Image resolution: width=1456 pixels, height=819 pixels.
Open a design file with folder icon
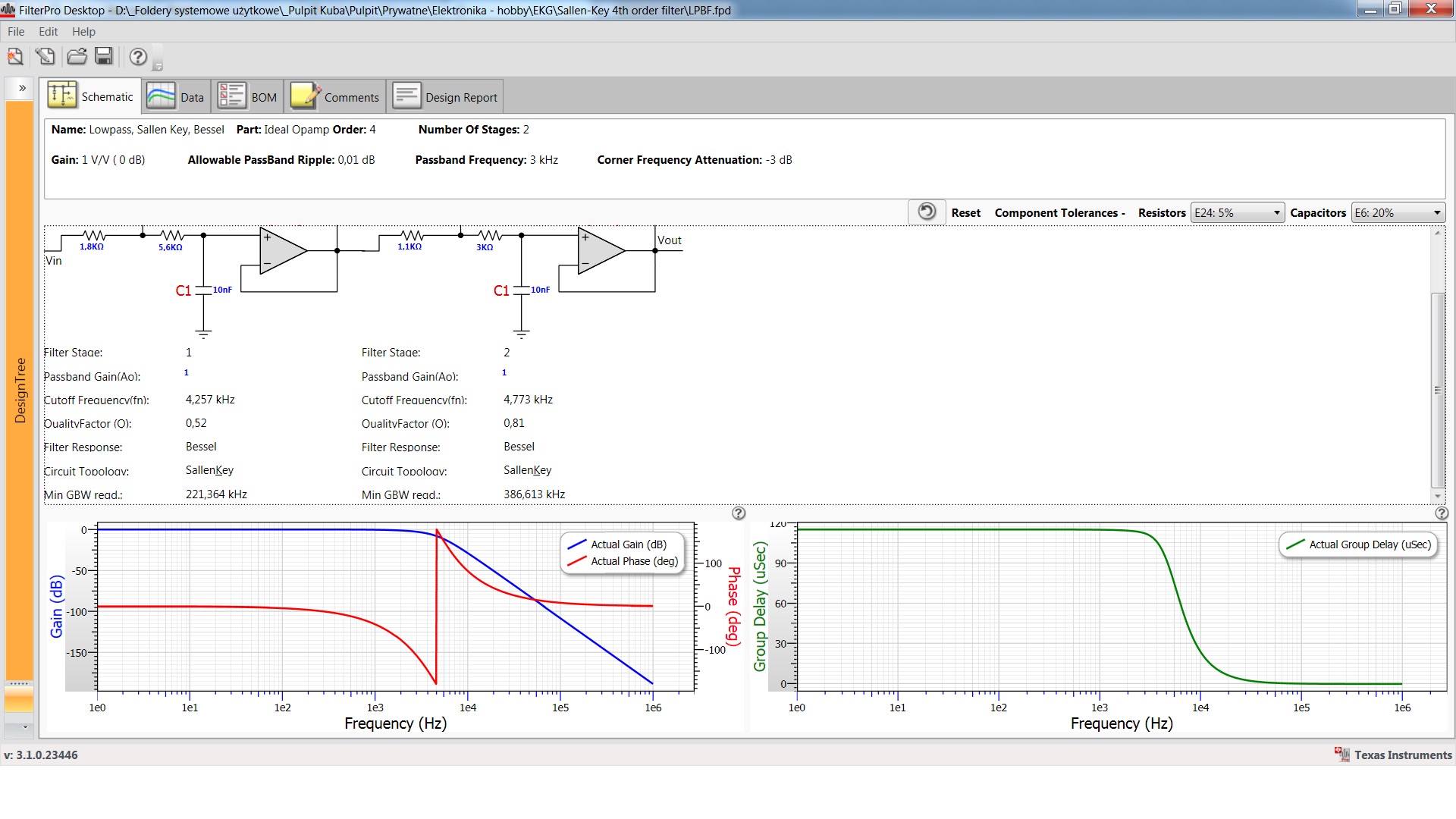click(77, 56)
